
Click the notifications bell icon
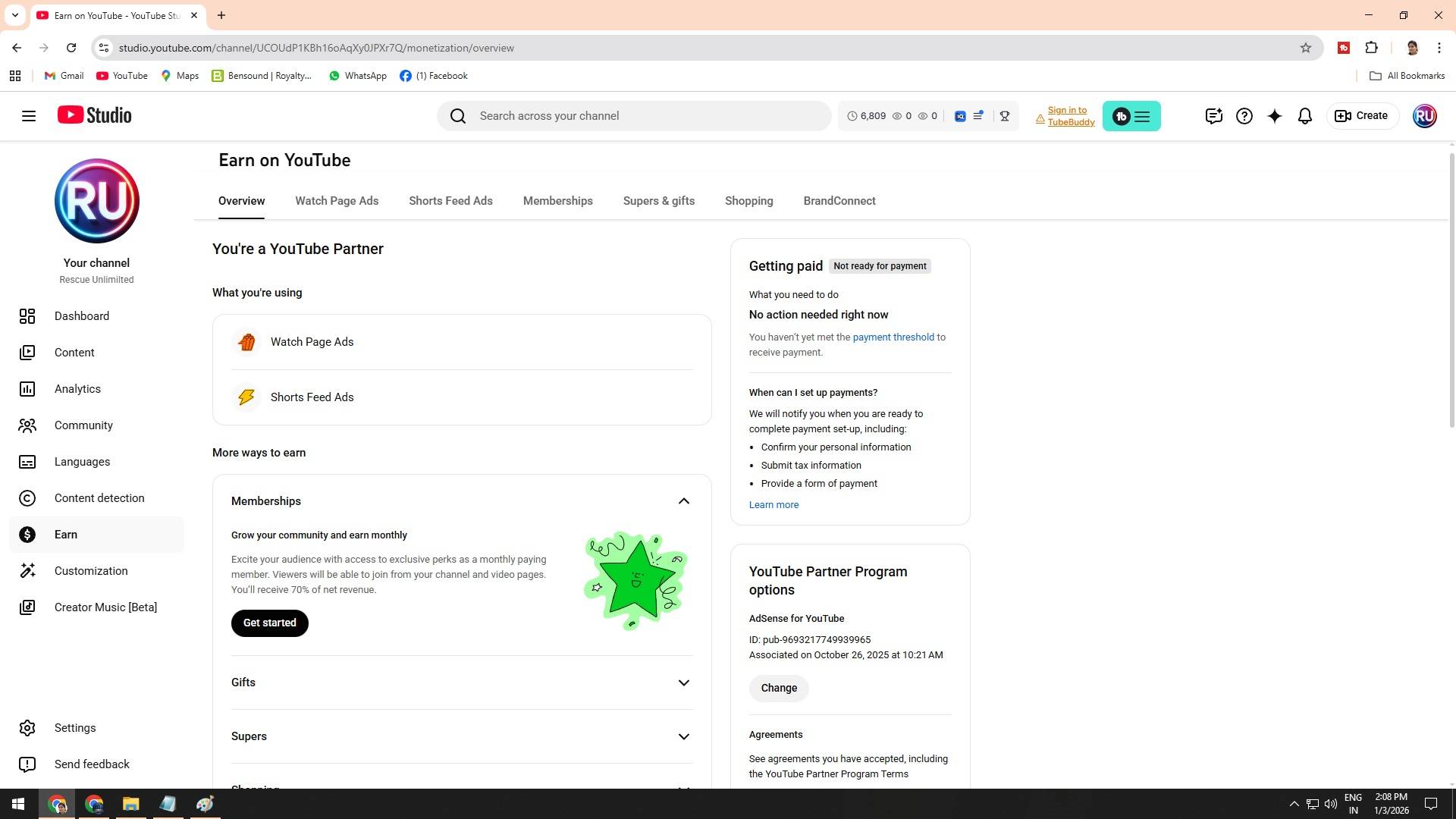point(1304,116)
